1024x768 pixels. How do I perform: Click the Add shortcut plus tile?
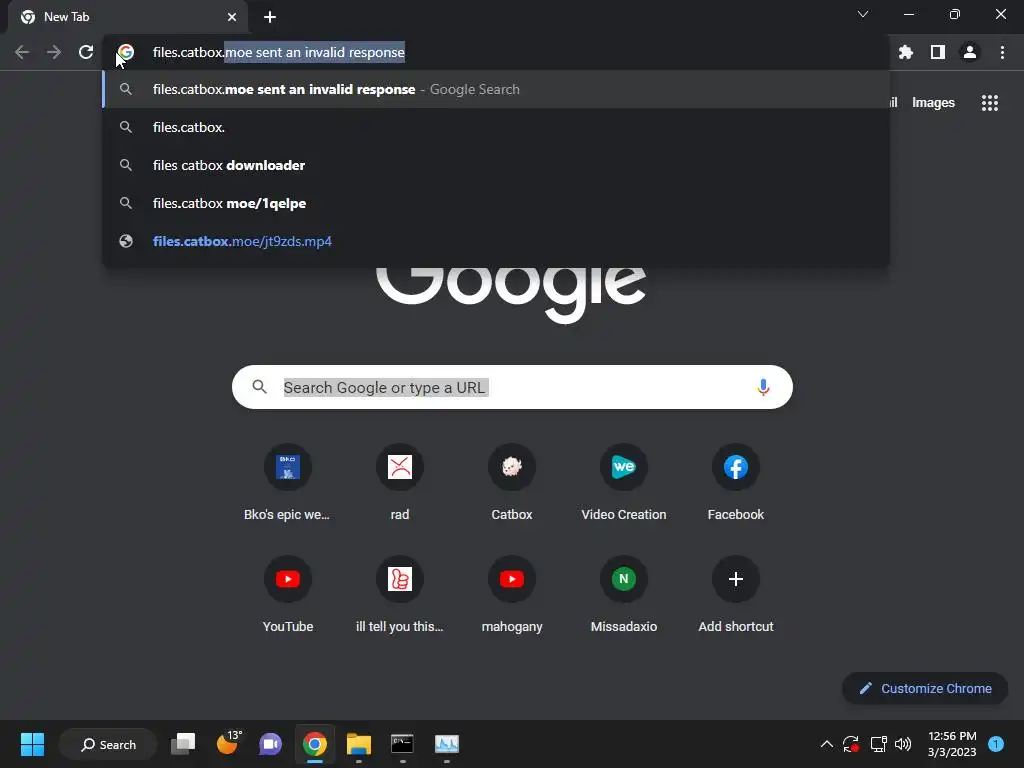736,595
